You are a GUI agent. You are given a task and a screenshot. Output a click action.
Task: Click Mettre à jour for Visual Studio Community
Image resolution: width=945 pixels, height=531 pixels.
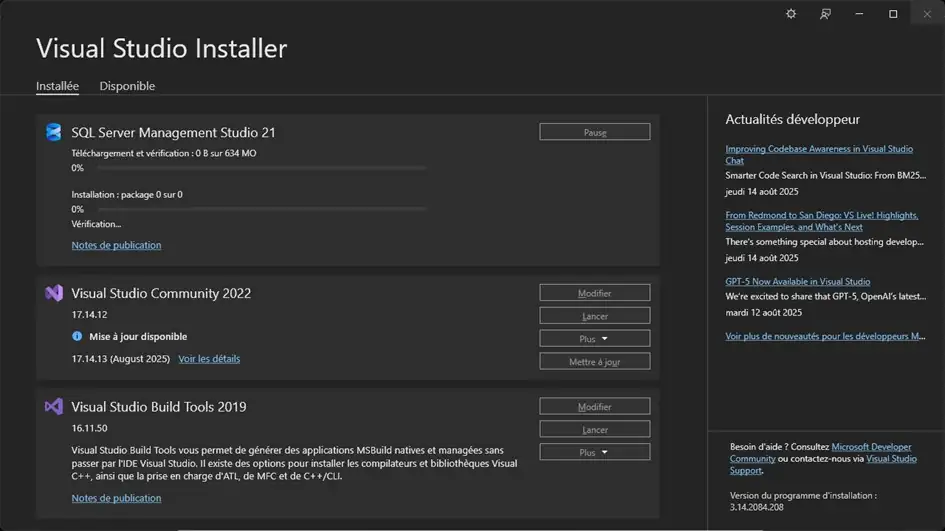tap(595, 362)
